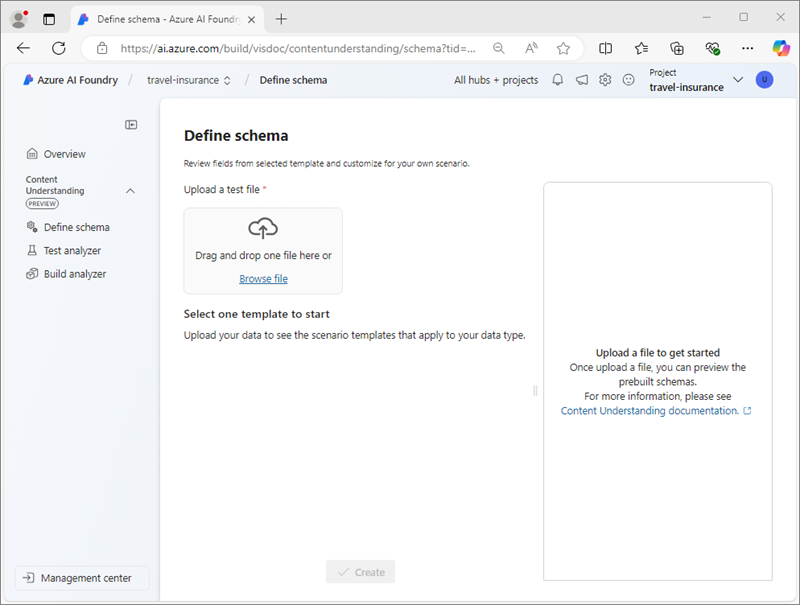The image size is (800, 605).
Task: Open browser Settings and more ellipsis
Action: [747, 48]
